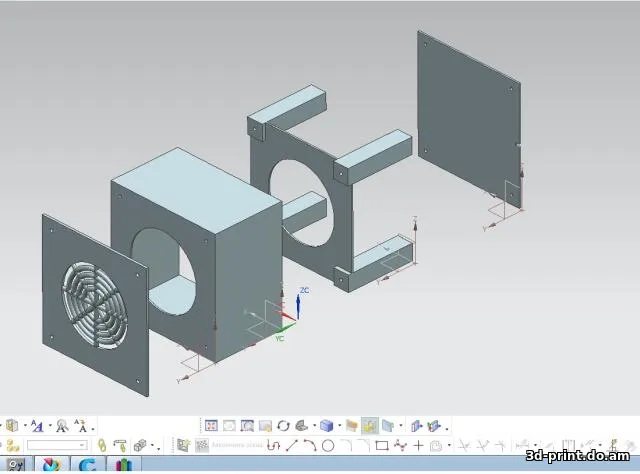Screen dimensions: 640x474
Task: Select the Arc sketch tool
Action: pos(309,445)
